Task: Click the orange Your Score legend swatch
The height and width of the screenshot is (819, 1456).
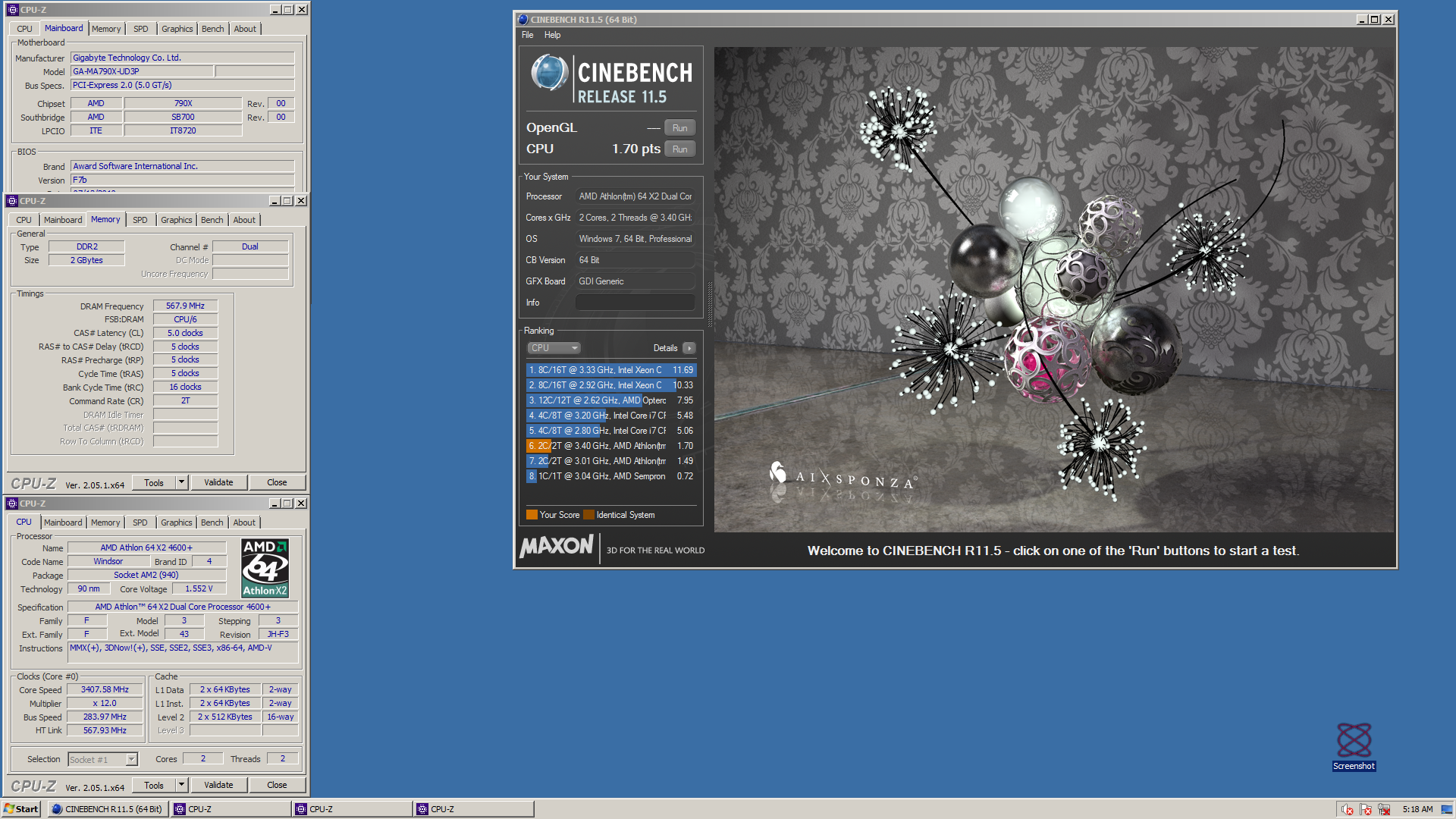Action: 532,515
